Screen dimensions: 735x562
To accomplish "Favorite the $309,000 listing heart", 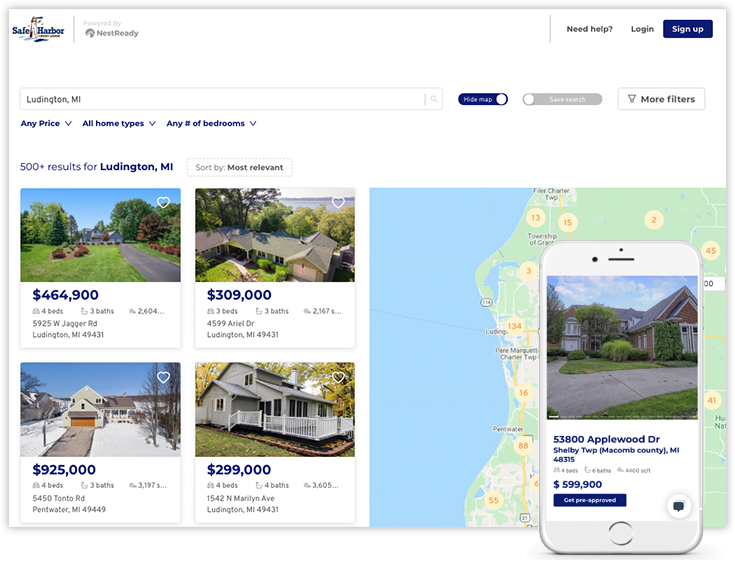I will pos(338,202).
